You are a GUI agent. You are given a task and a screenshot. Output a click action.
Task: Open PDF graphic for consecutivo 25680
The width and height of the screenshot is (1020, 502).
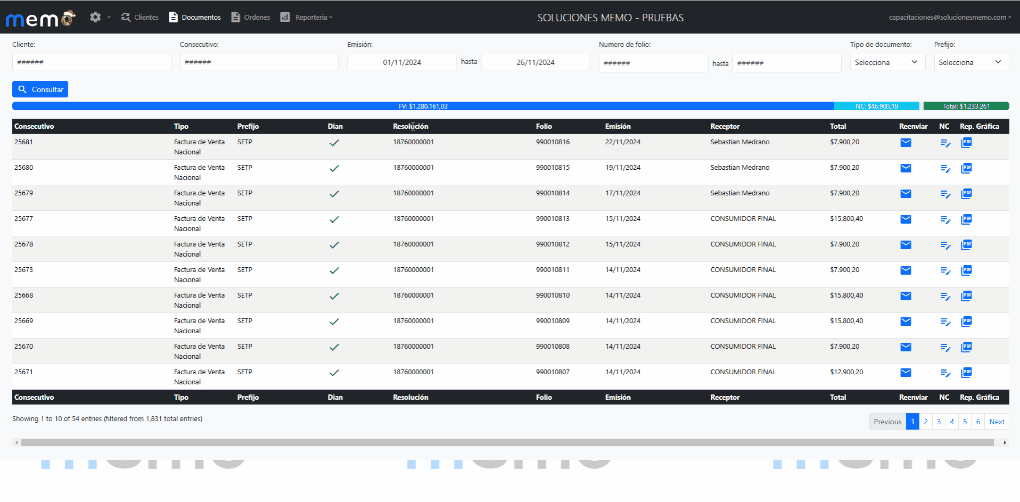coord(966,168)
